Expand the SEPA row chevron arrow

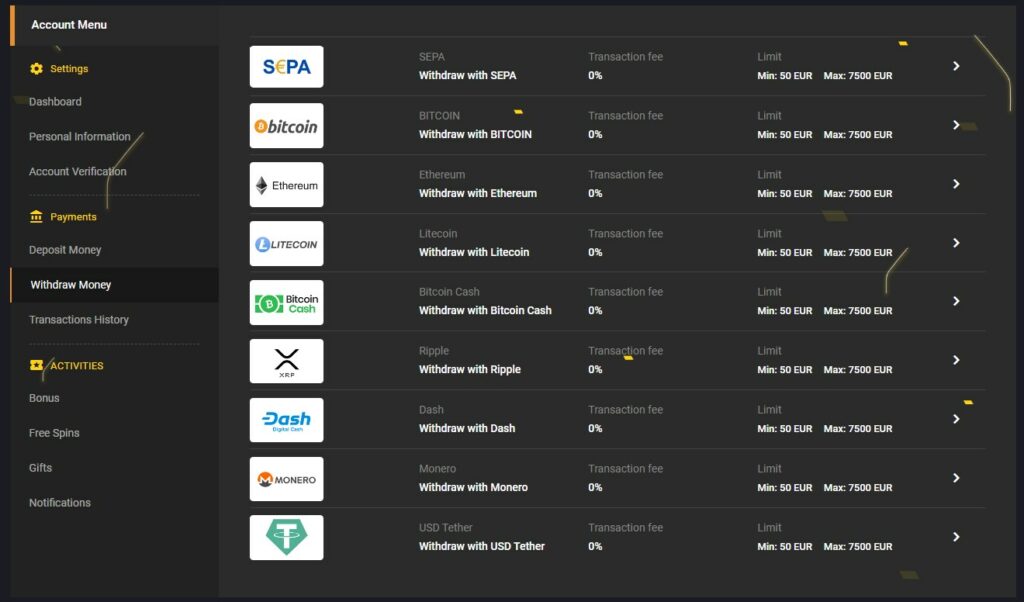(x=956, y=66)
